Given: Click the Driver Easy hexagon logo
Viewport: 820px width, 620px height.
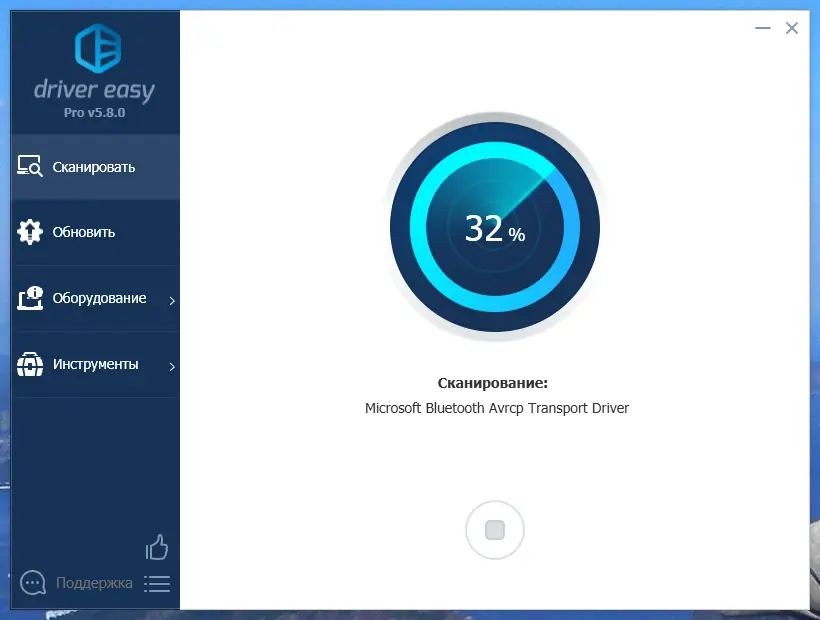Looking at the screenshot, I should pos(98,48).
